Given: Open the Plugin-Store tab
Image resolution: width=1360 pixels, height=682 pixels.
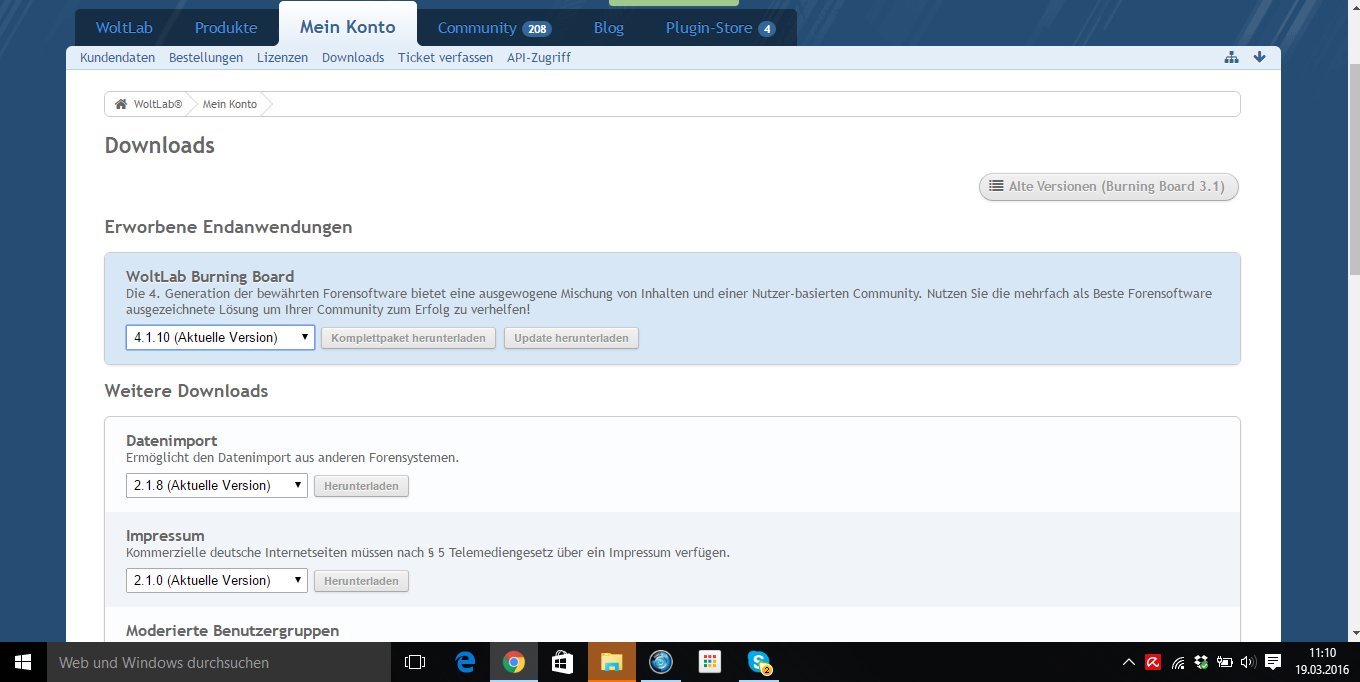Looking at the screenshot, I should tap(720, 28).
